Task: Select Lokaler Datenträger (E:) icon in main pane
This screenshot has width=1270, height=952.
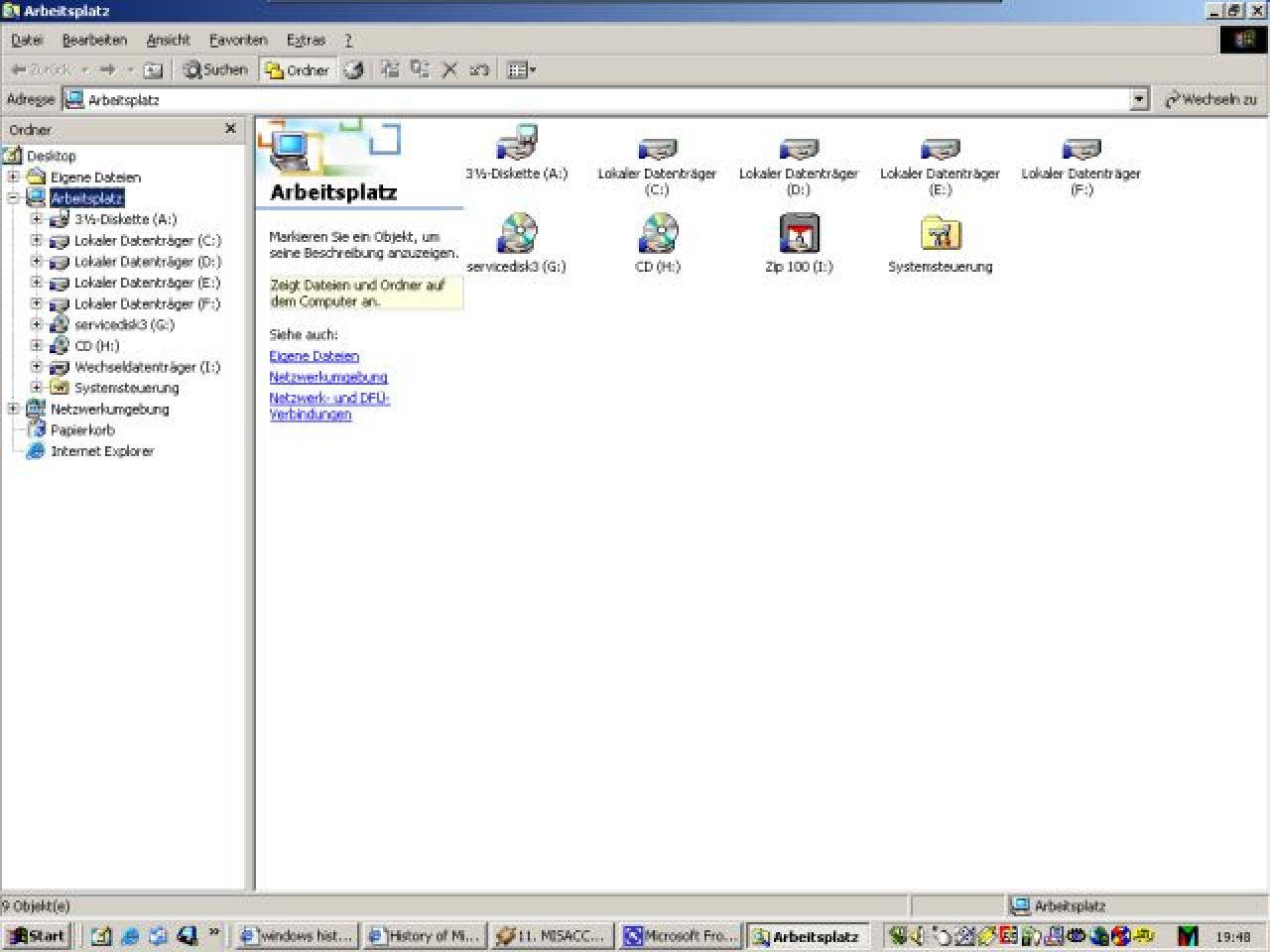Action: 940,149
